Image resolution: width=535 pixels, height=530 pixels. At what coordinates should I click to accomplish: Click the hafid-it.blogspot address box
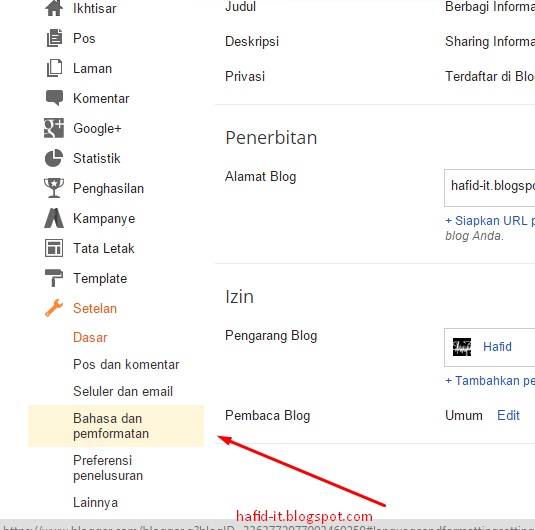coord(490,188)
